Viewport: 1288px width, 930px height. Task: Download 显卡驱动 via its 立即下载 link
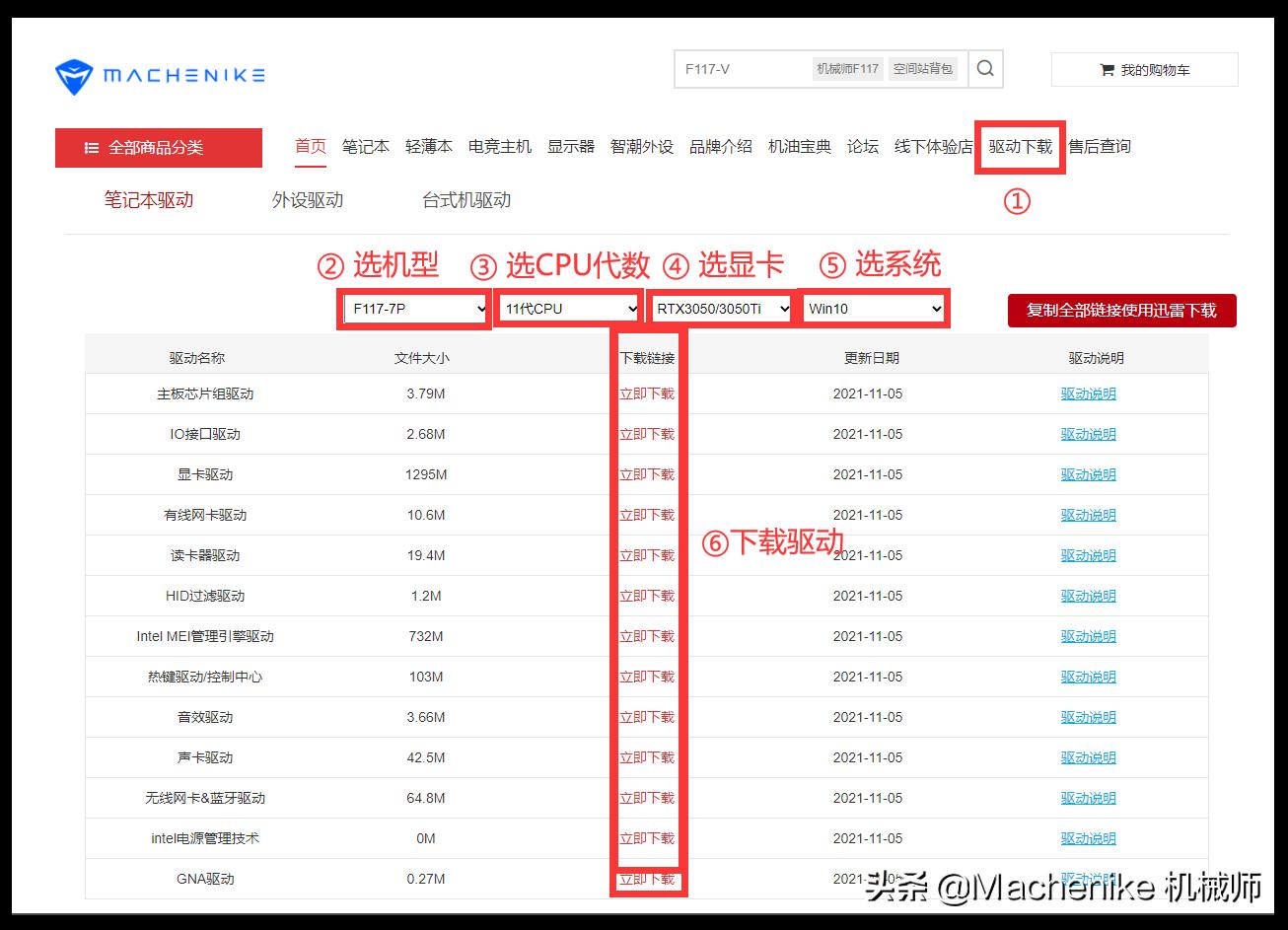[x=647, y=473]
